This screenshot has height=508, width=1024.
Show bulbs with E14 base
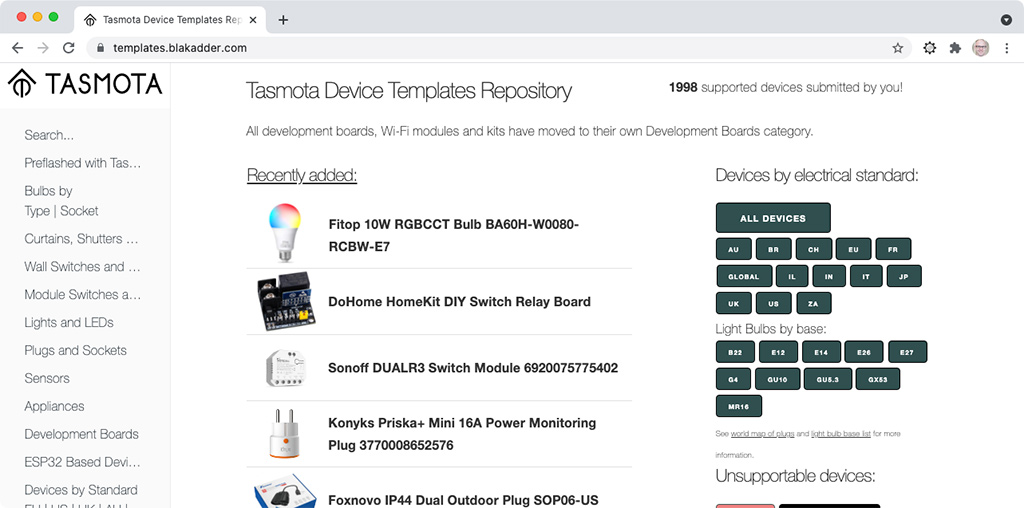point(821,352)
